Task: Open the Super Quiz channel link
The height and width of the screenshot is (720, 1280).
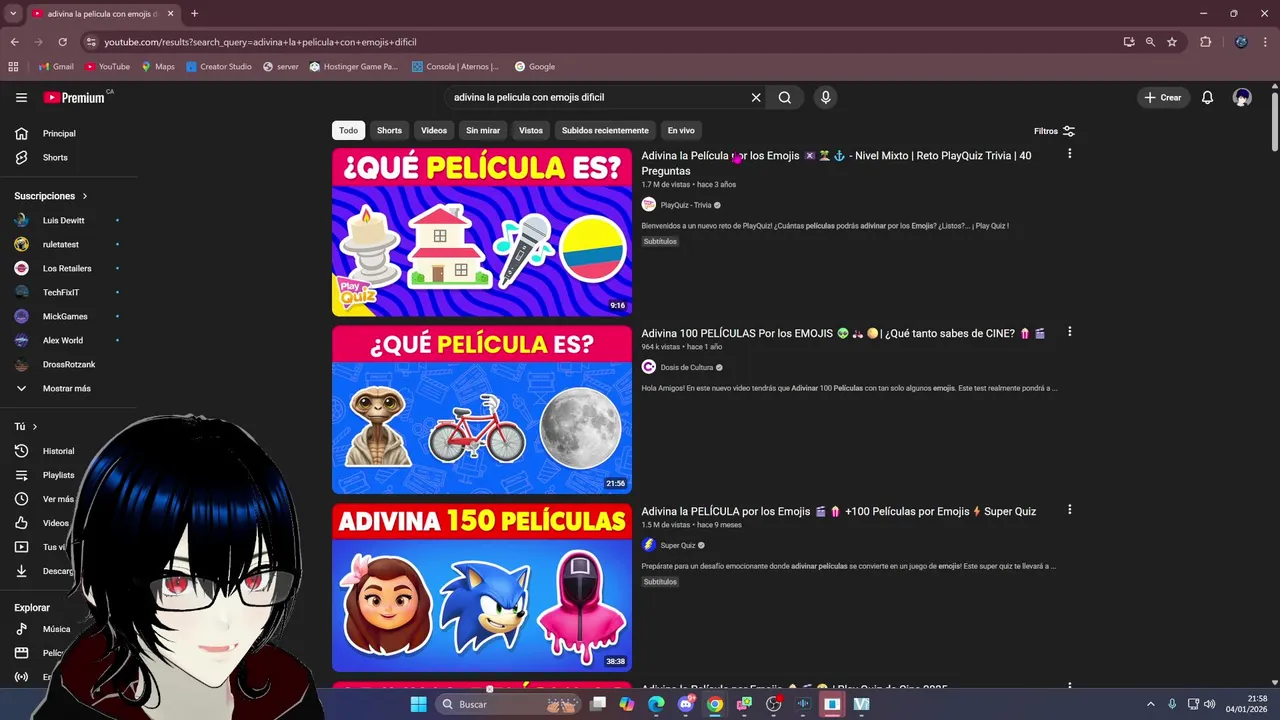Action: [x=678, y=545]
